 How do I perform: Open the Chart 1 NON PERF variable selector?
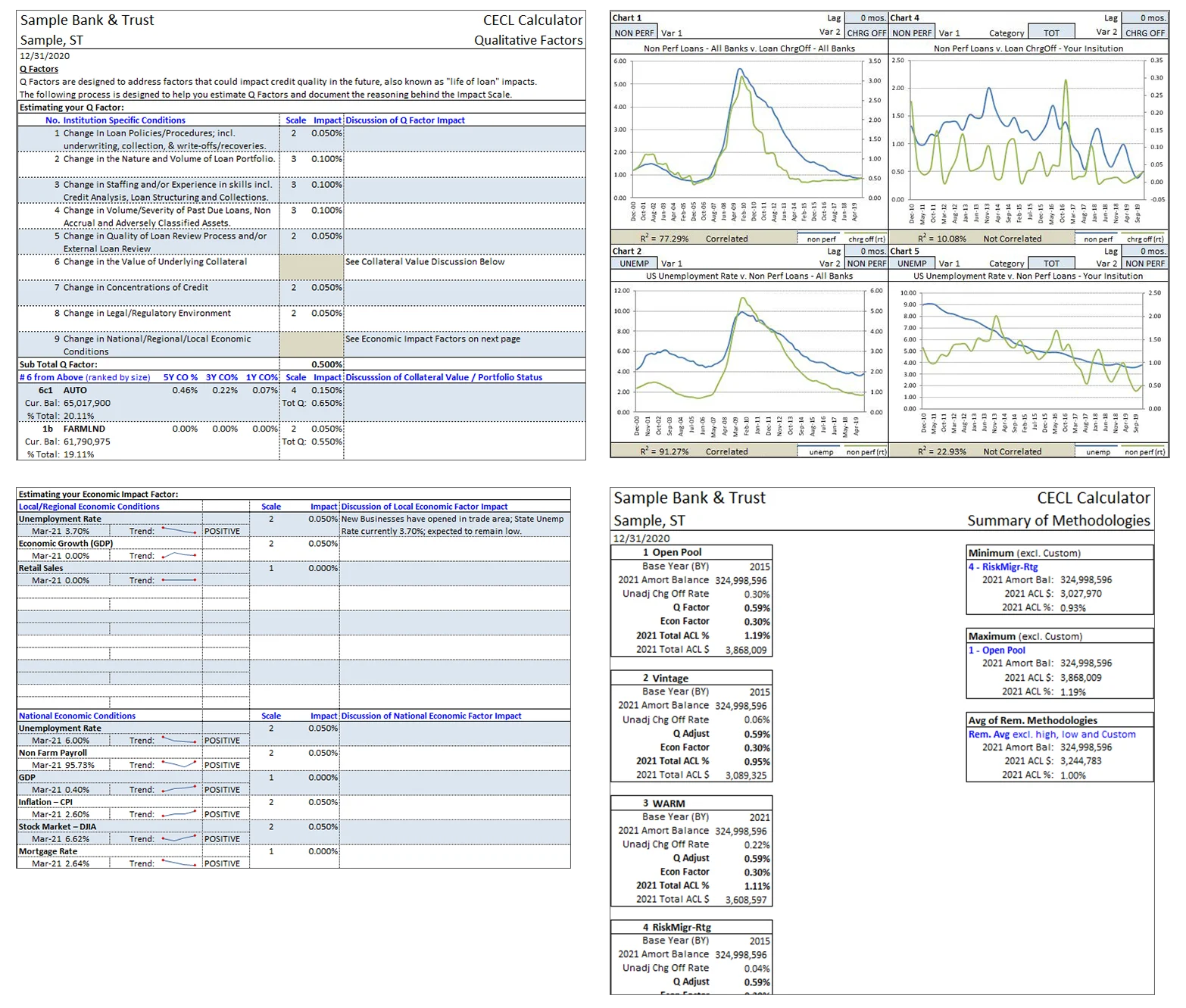(634, 33)
